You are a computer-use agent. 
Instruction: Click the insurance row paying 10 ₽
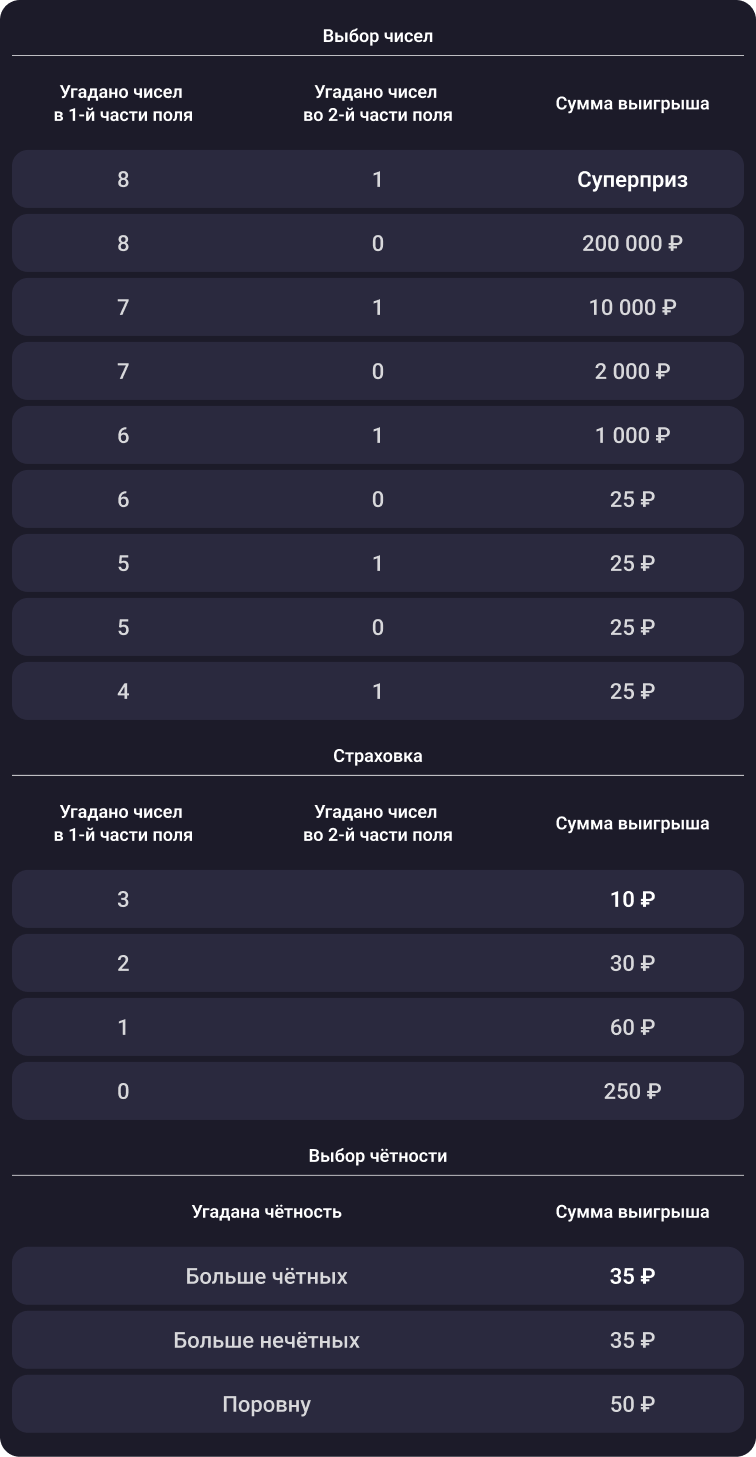pyautogui.click(x=377, y=900)
